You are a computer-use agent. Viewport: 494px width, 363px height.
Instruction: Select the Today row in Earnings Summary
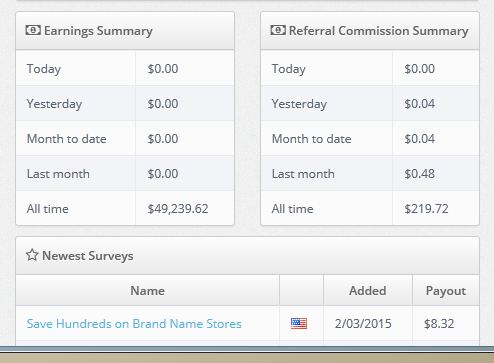click(x=125, y=68)
